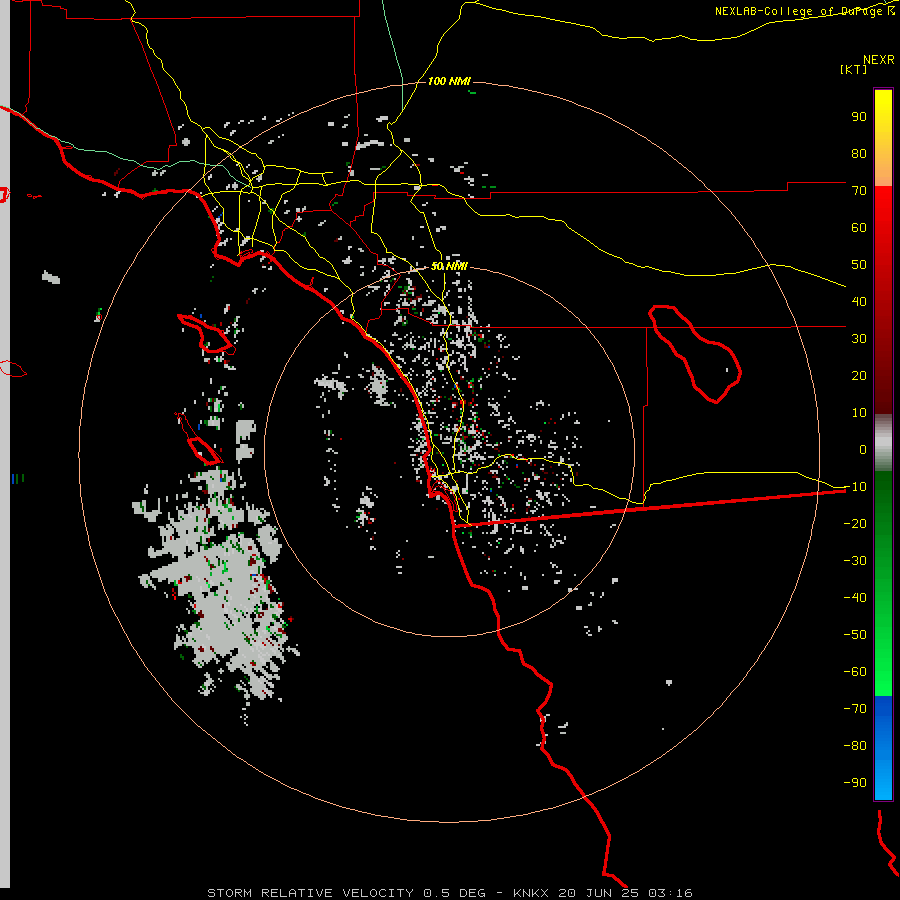This screenshot has height=900, width=900.
Task: Select the 100 NMI range ring label
Action: coord(449,81)
